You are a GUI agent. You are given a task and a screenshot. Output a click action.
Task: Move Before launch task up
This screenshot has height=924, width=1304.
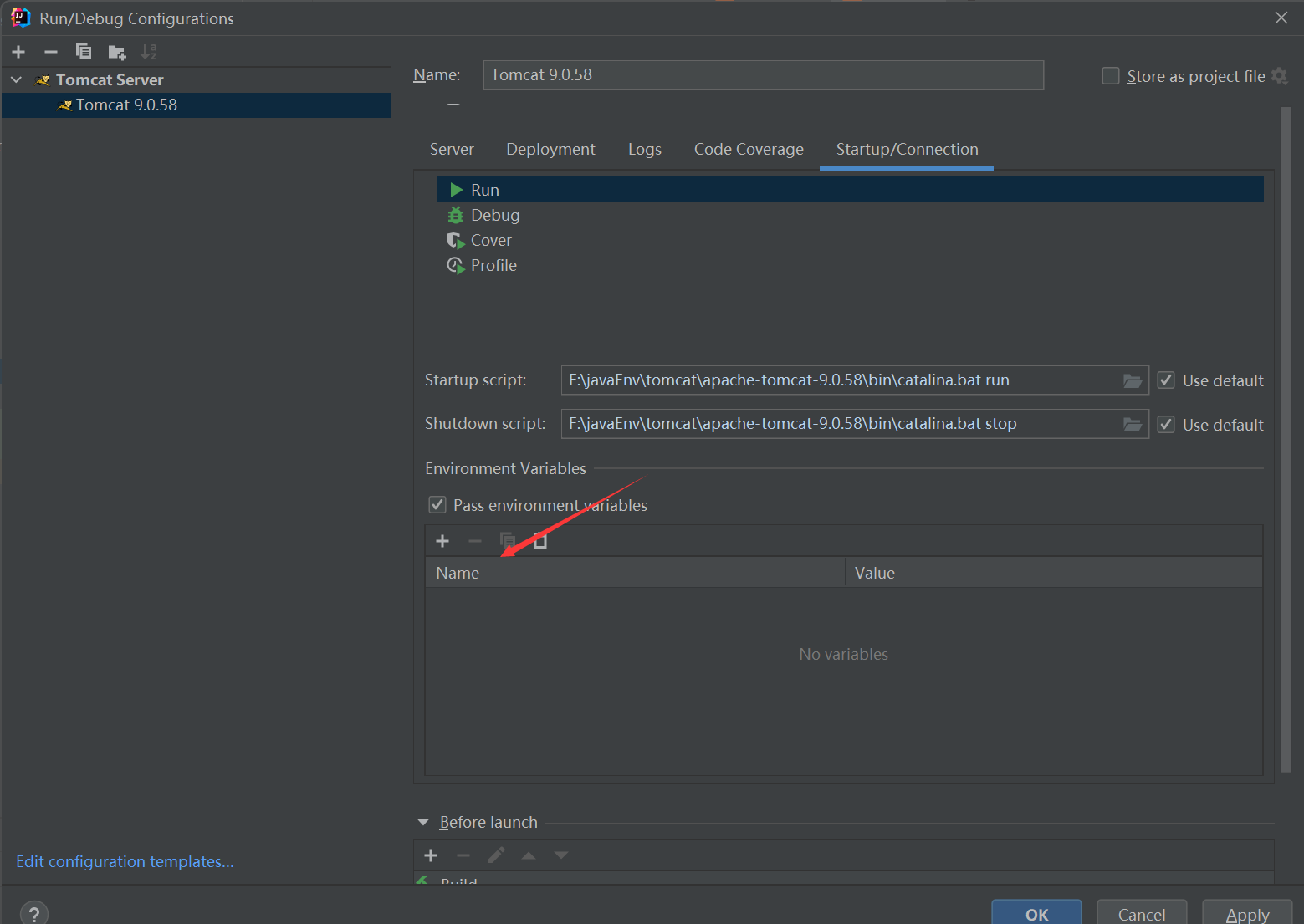click(529, 855)
